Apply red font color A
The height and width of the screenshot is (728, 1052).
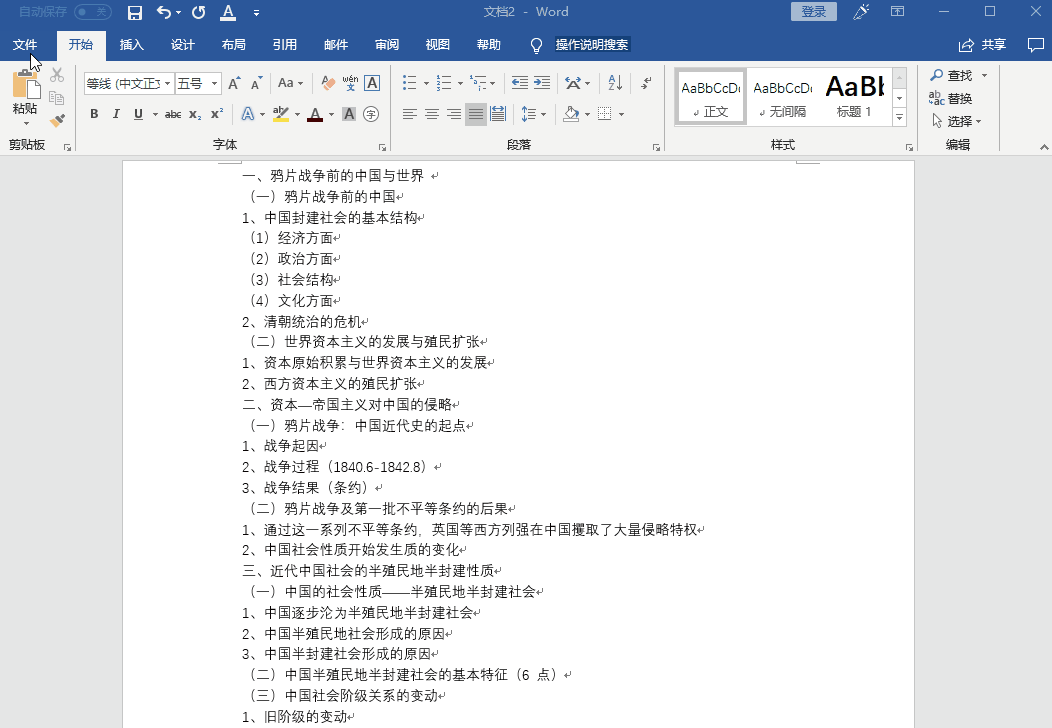pos(315,114)
